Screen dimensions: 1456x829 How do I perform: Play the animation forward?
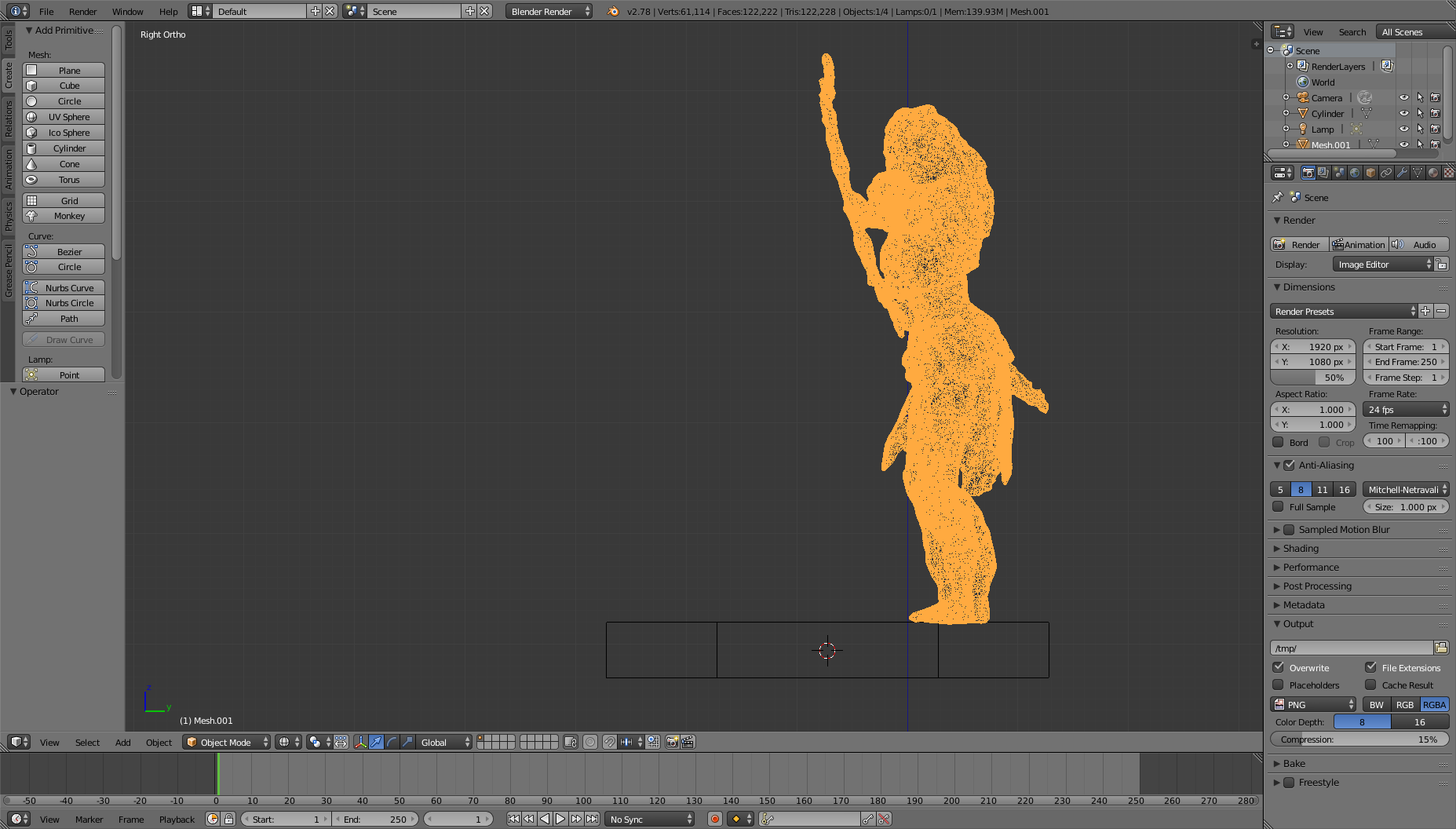pyautogui.click(x=560, y=819)
